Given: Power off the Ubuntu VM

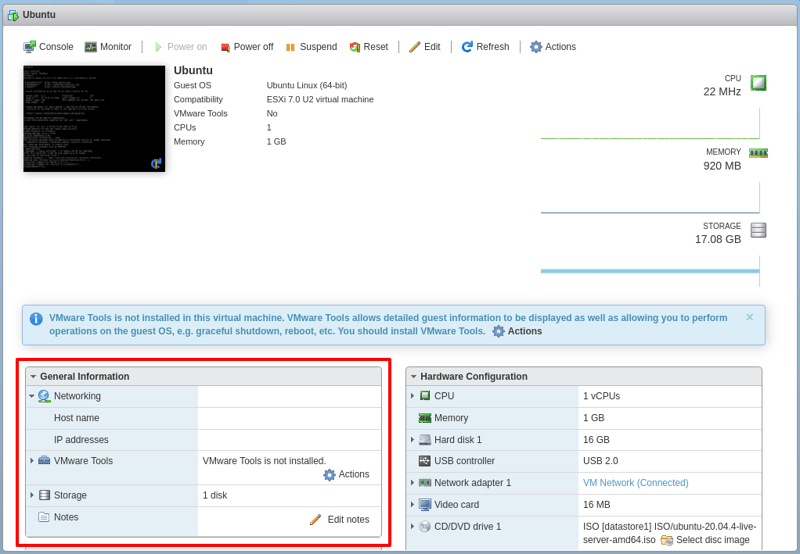Looking at the screenshot, I should click(246, 47).
